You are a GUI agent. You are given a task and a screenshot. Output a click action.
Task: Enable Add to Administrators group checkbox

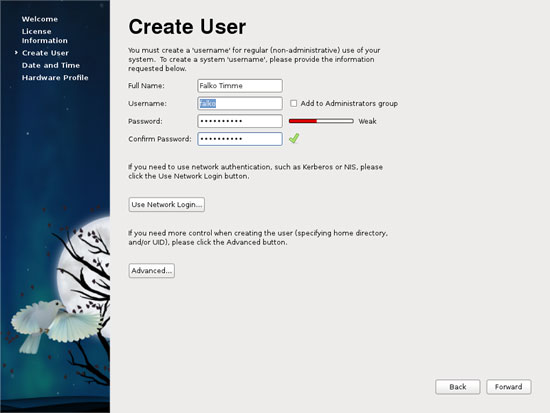(293, 104)
